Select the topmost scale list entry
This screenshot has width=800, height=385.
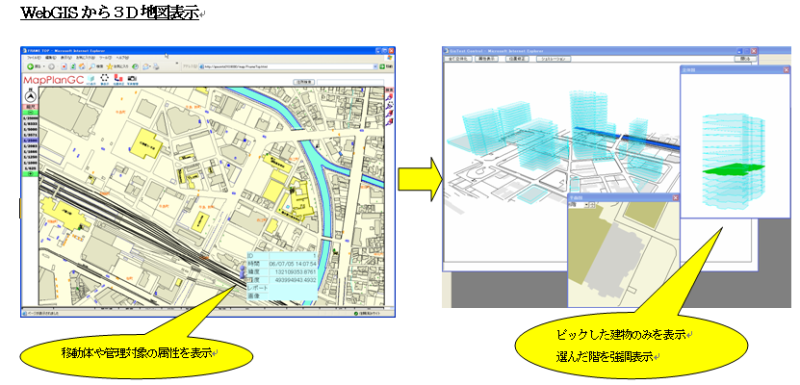(x=30, y=118)
